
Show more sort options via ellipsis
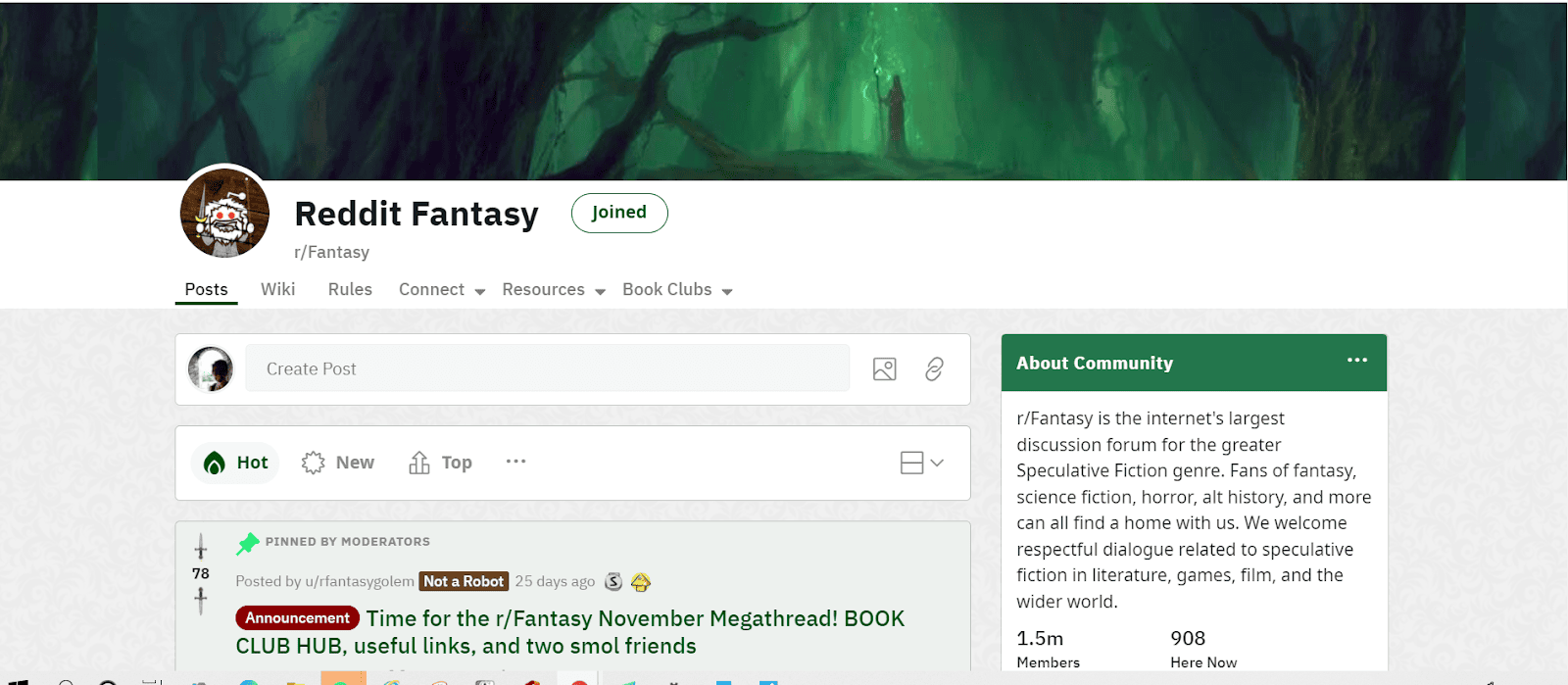tap(515, 462)
